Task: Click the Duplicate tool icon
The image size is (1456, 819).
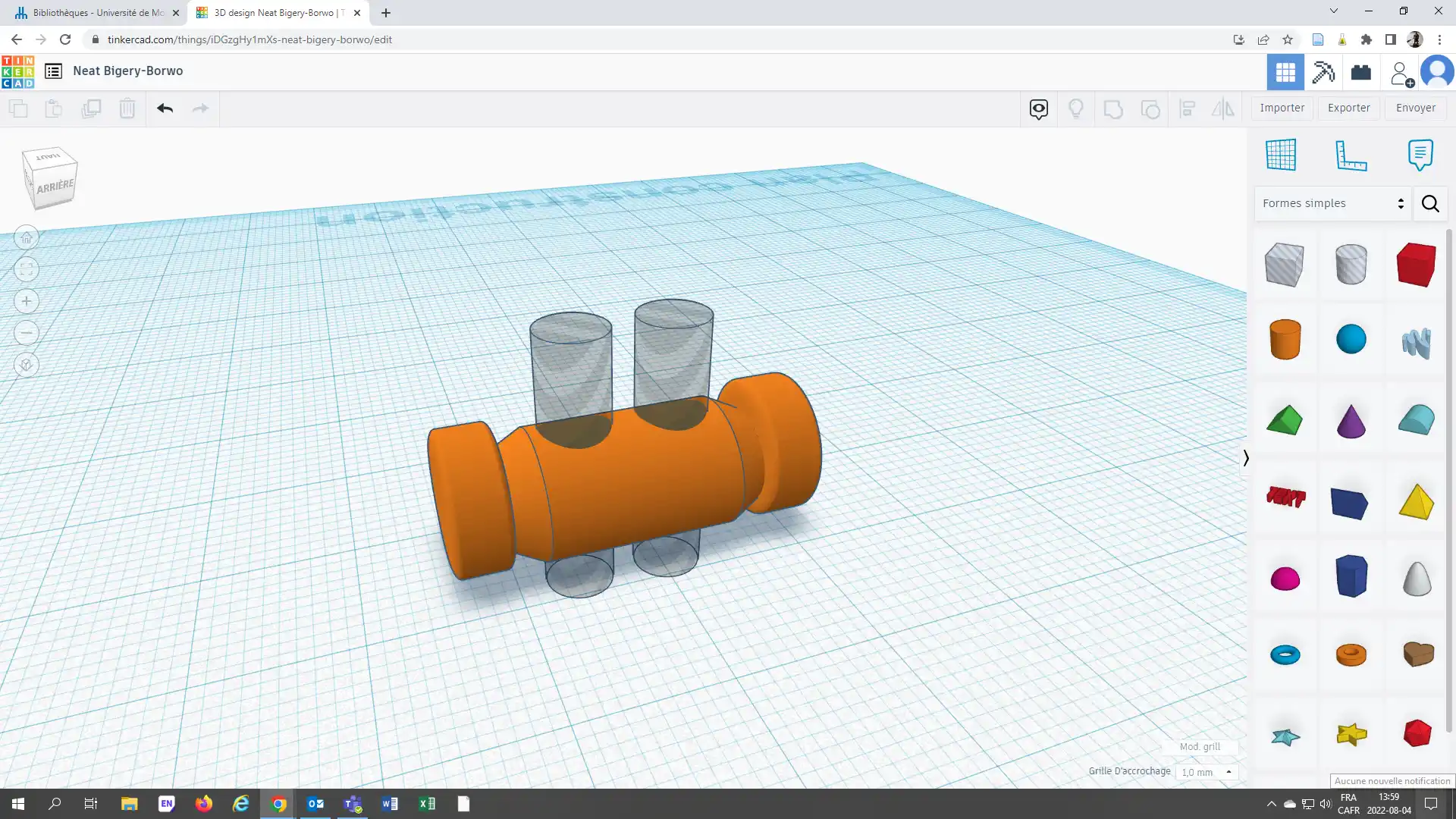Action: 91,108
